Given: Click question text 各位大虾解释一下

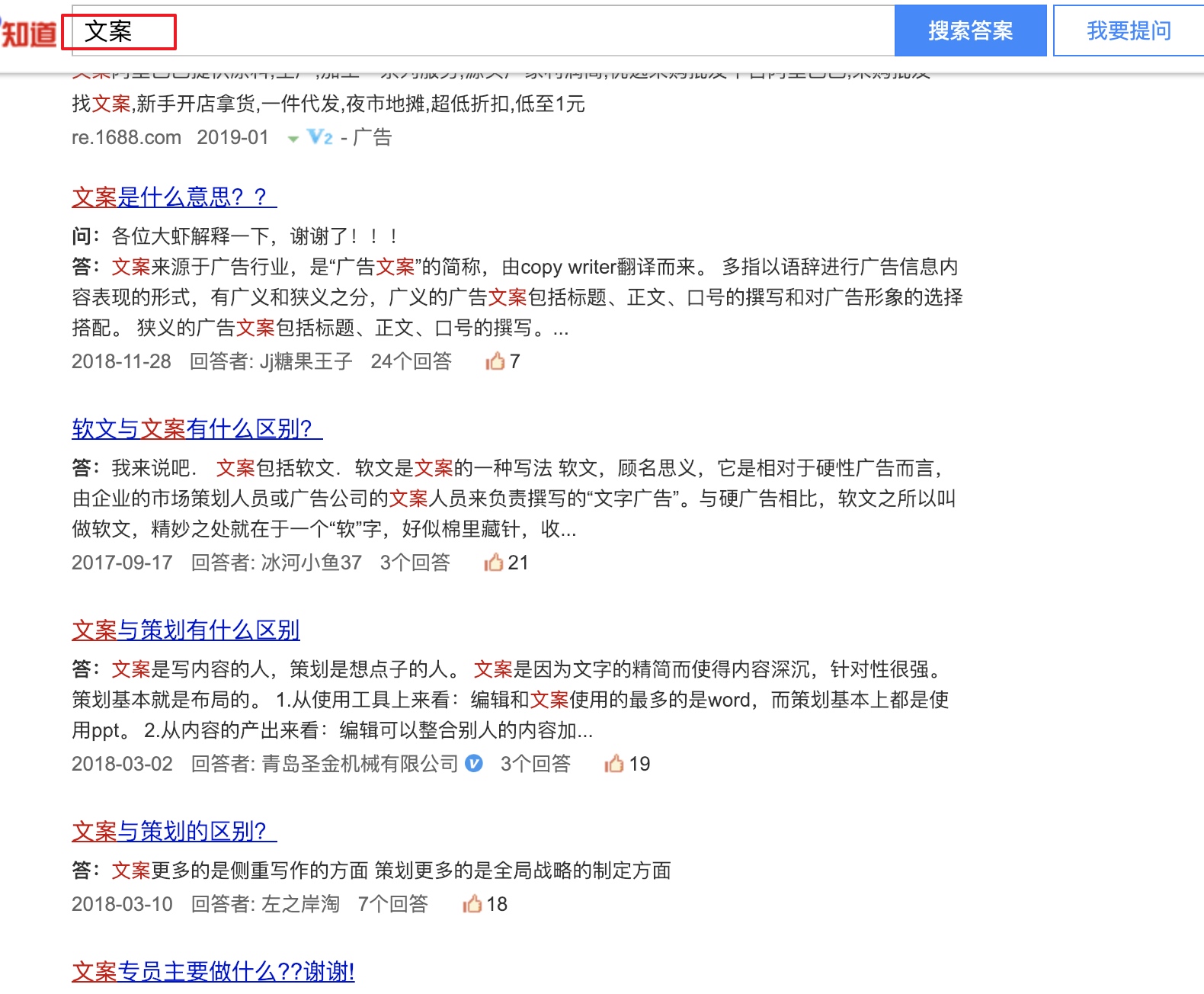Looking at the screenshot, I should click(191, 236).
